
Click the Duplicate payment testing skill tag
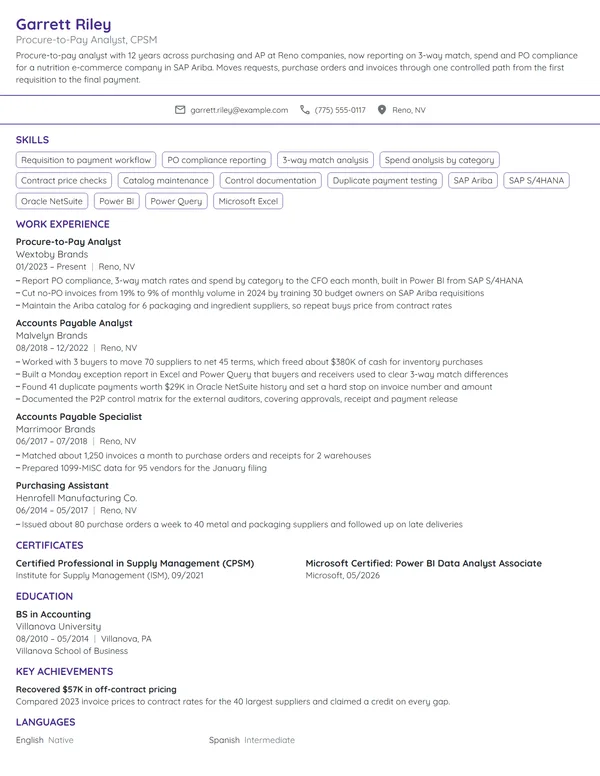pyautogui.click(x=385, y=181)
